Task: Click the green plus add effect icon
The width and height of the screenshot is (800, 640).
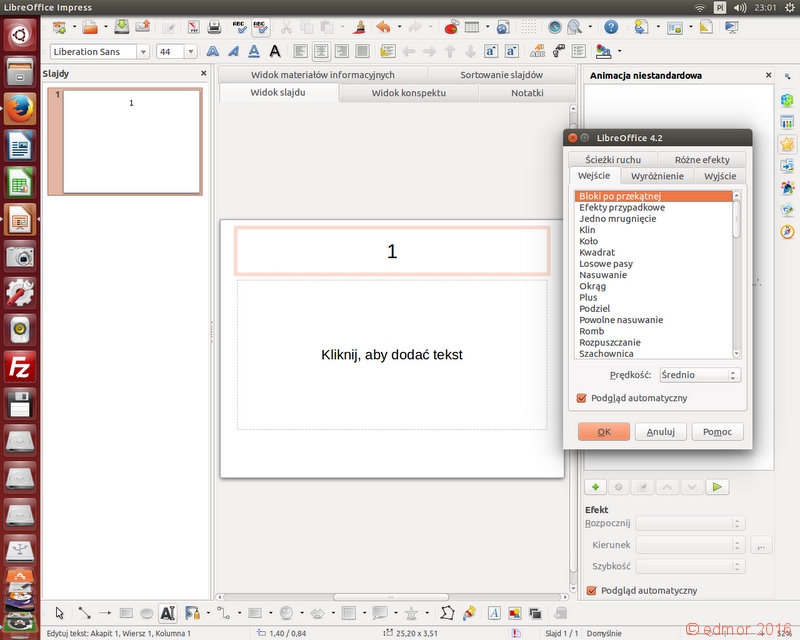Action: [x=595, y=487]
